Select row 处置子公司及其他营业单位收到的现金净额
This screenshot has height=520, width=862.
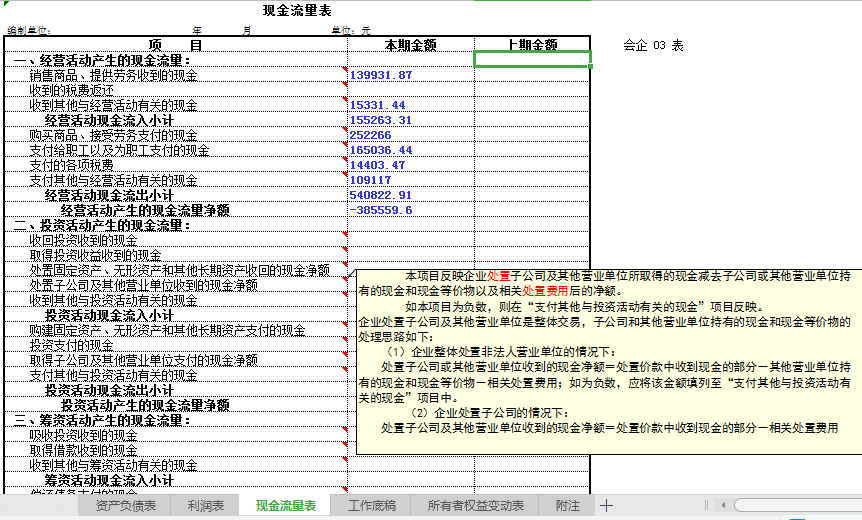pos(176,285)
